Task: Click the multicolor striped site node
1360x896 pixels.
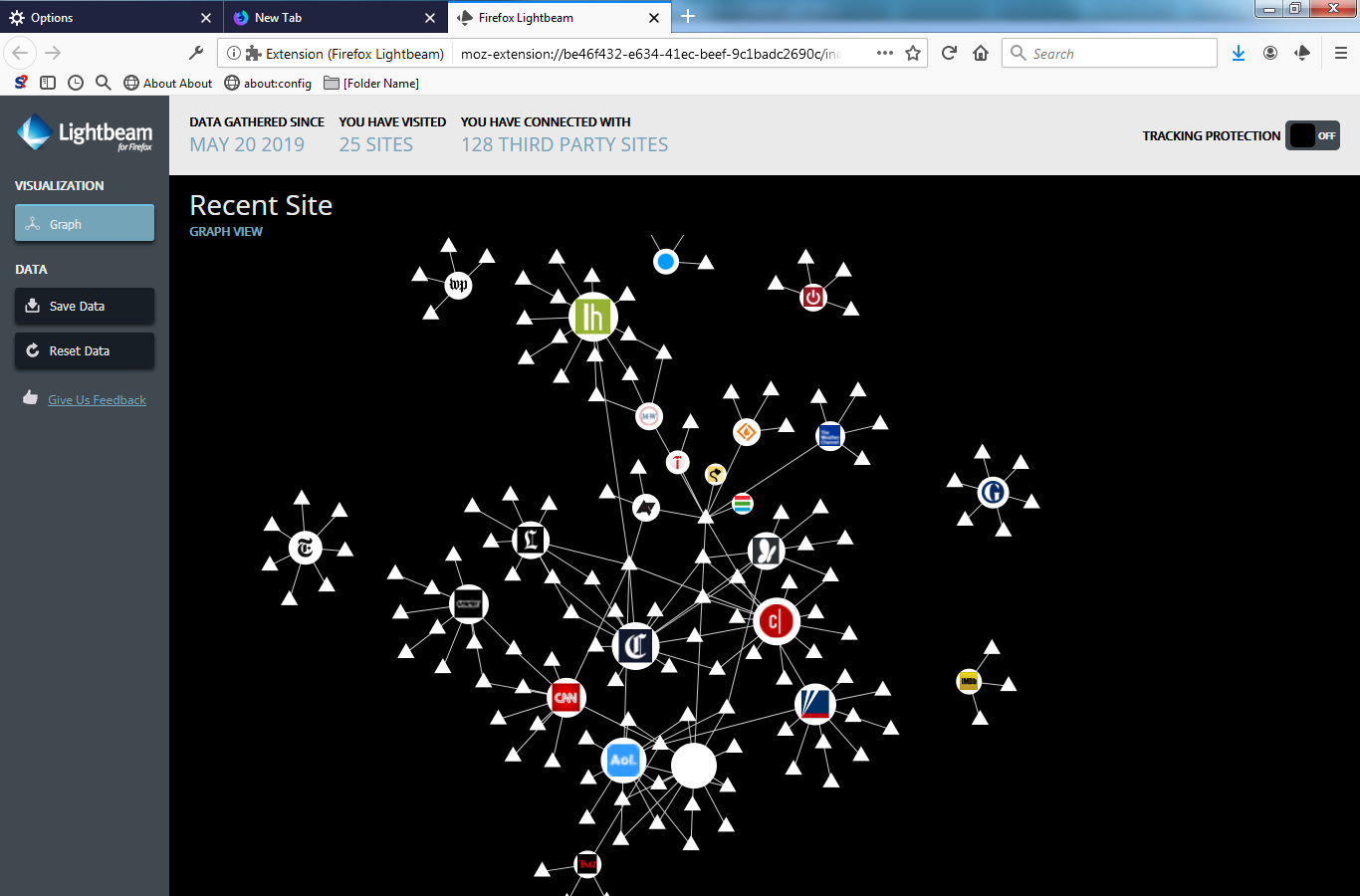Action: tap(743, 503)
